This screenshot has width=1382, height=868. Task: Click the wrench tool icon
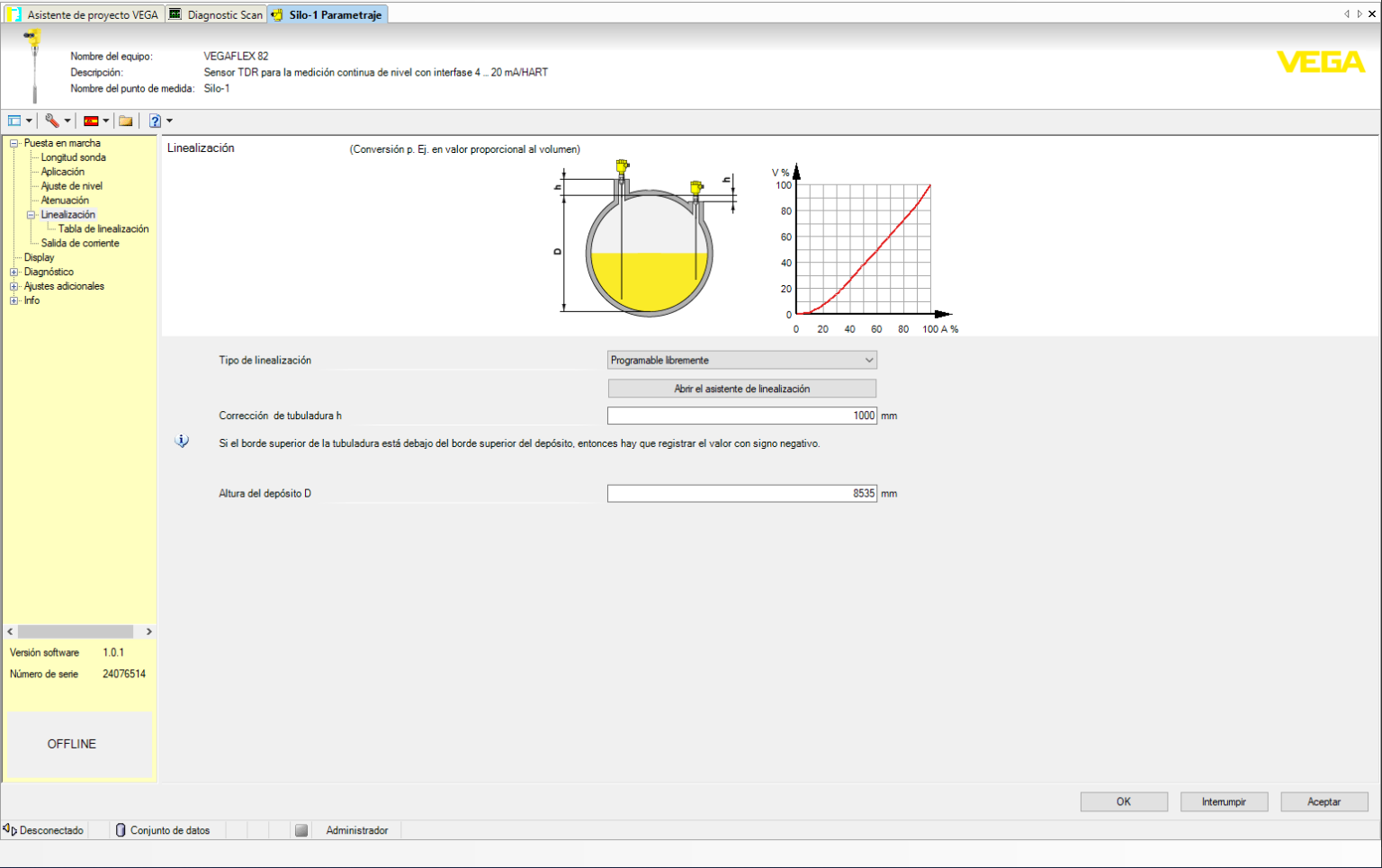(52, 120)
